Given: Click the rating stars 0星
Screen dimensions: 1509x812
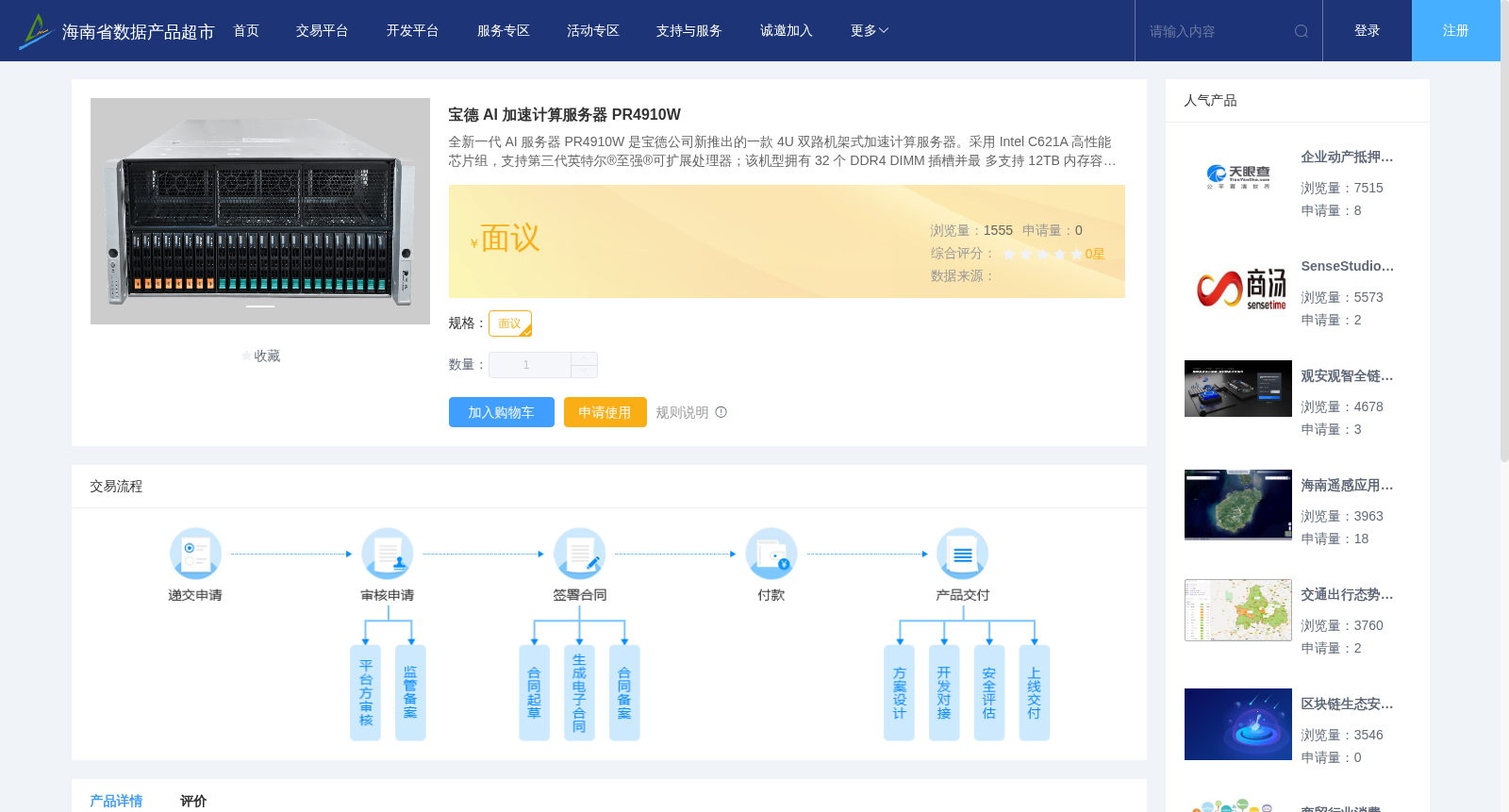Looking at the screenshot, I should [x=1053, y=254].
